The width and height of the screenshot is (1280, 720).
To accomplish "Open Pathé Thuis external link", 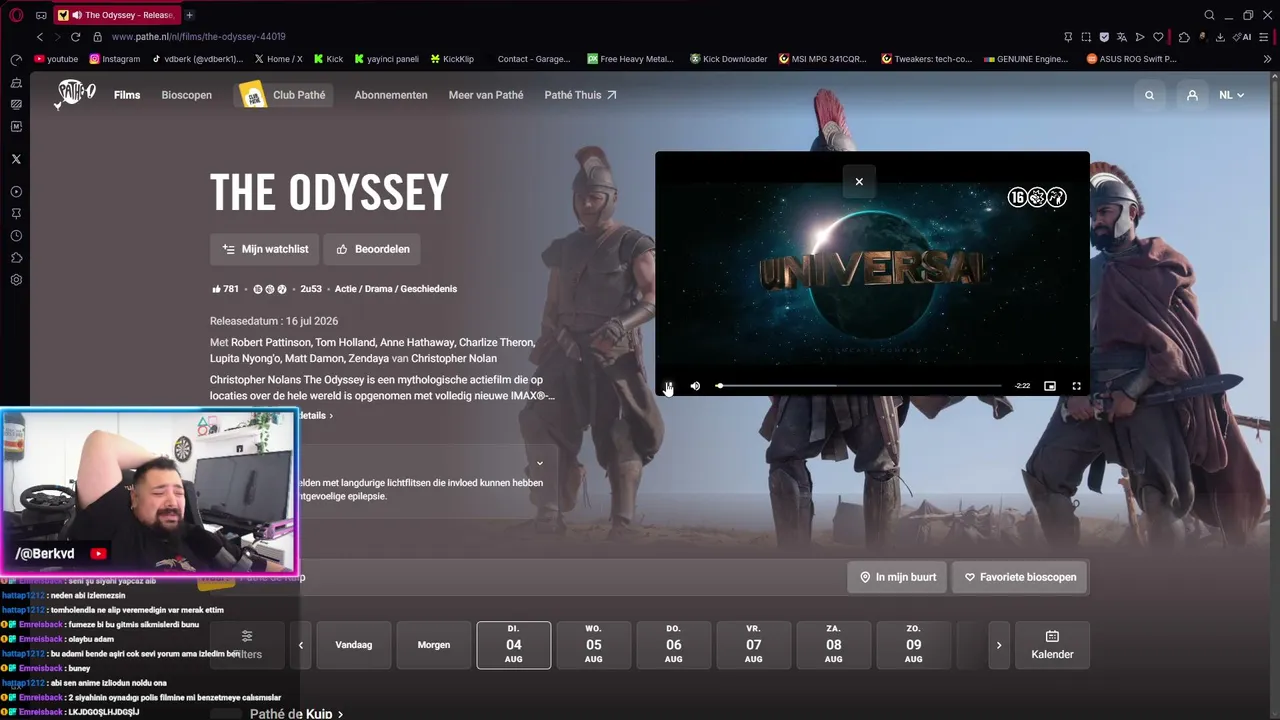I will coord(580,95).
